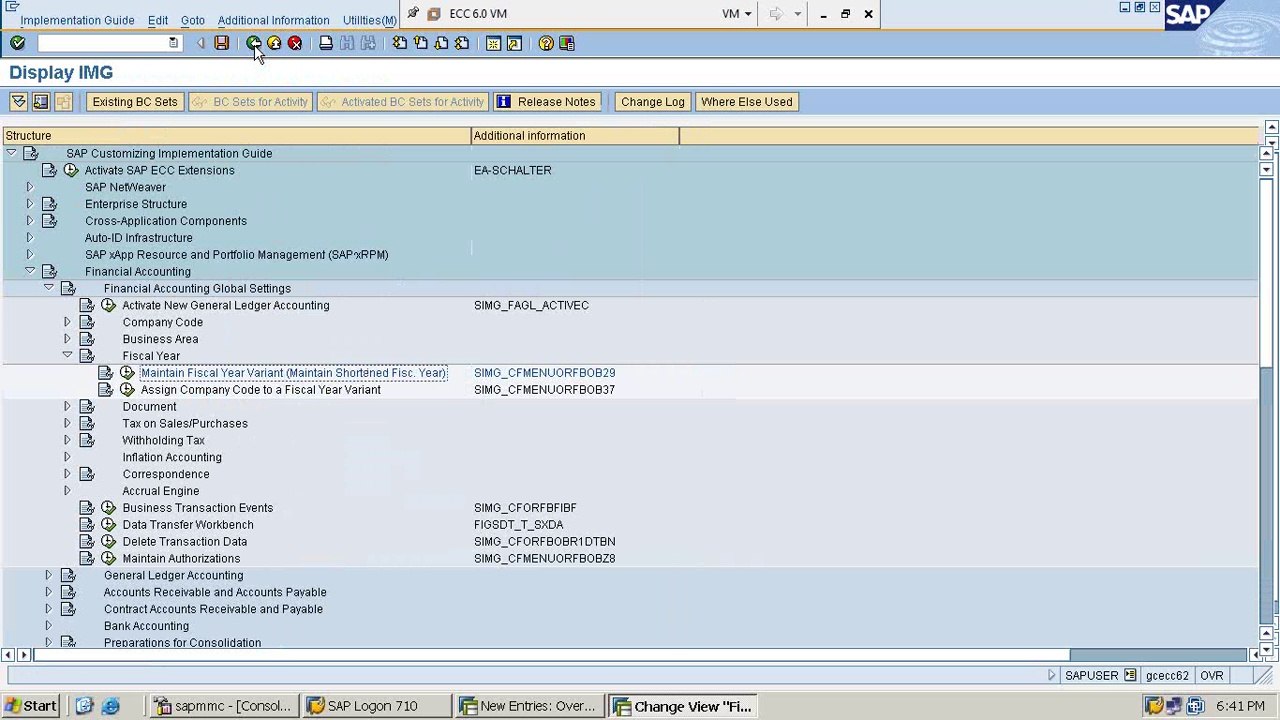The image size is (1280, 720).
Task: Click Where Else Used button
Action: pyautogui.click(x=747, y=101)
